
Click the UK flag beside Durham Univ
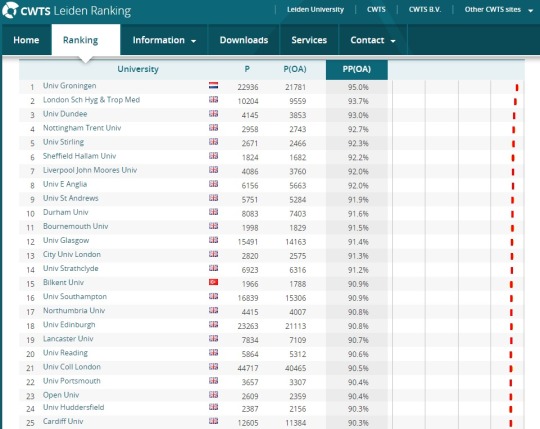pos(214,212)
